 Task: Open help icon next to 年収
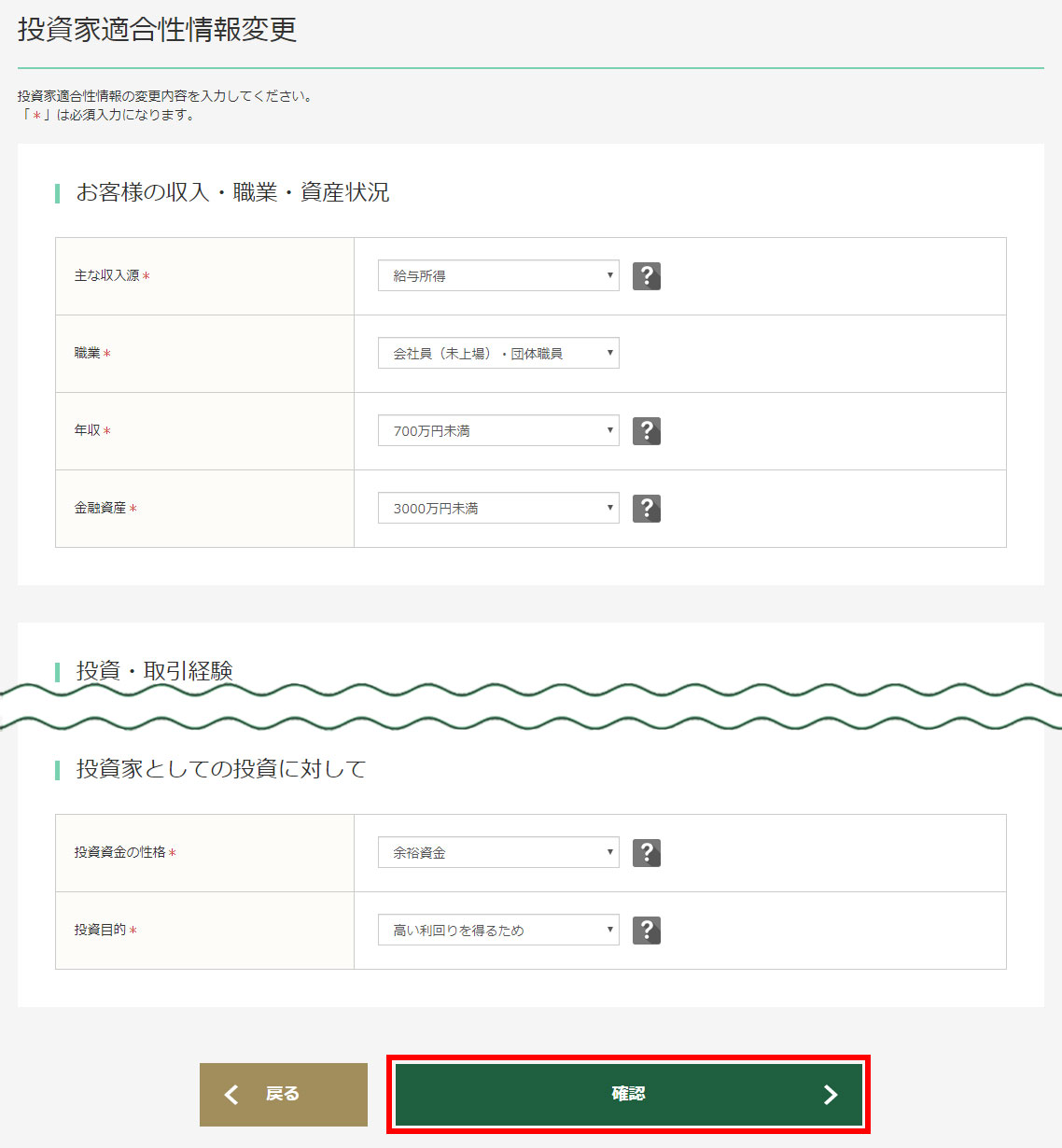(647, 431)
